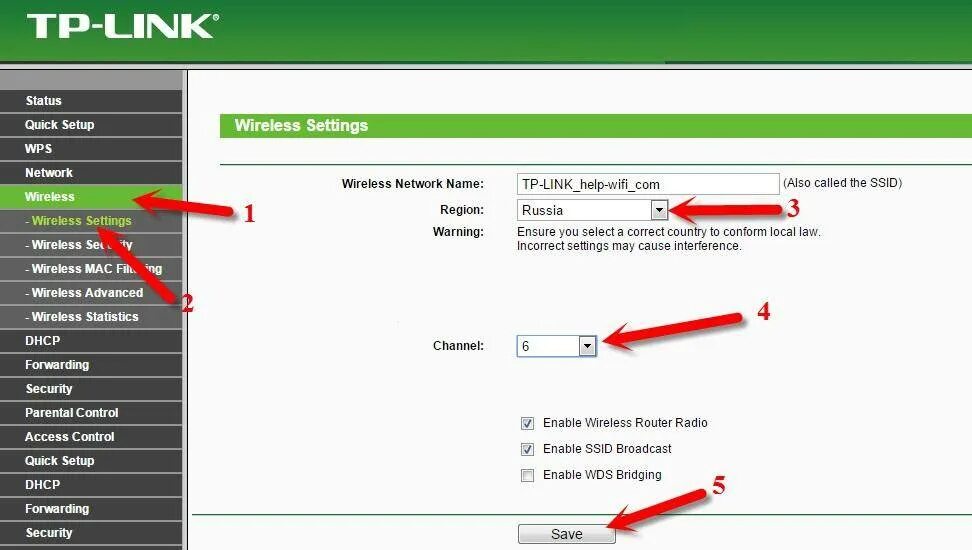Screen dimensions: 972x550
Task: Open Quick Setup listed under Status
Action: point(91,125)
